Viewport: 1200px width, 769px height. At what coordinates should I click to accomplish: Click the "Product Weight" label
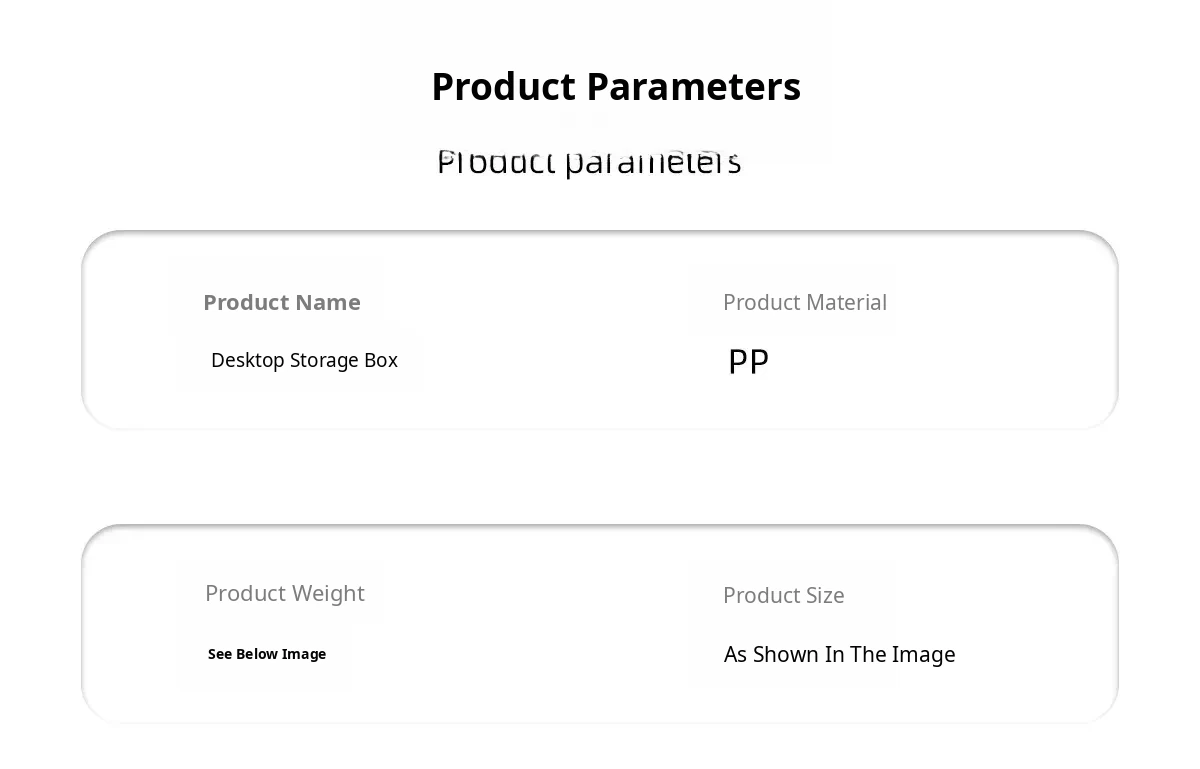click(284, 593)
